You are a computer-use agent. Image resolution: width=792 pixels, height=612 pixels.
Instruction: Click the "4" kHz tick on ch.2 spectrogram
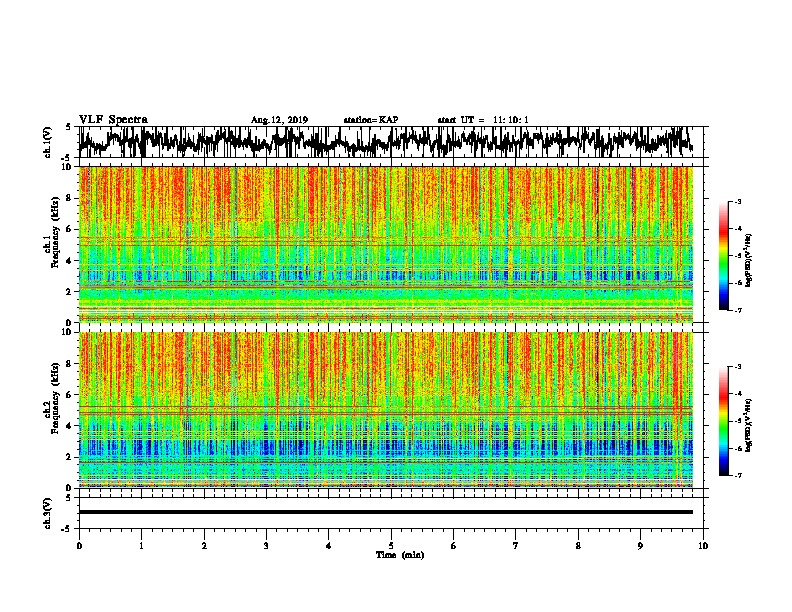click(69, 426)
